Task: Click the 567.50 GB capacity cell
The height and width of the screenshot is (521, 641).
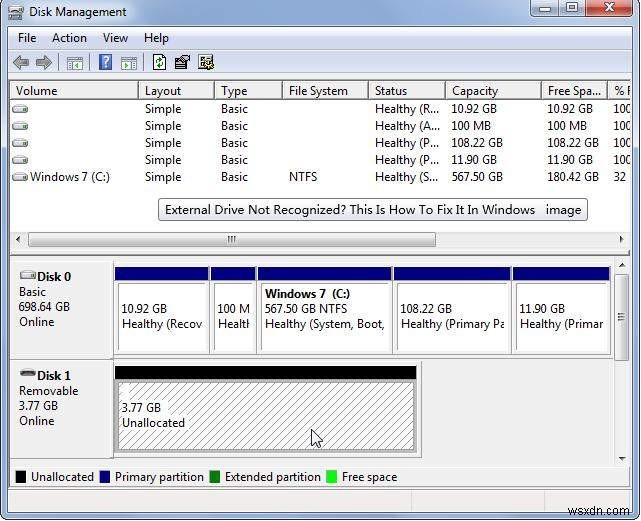Action: click(477, 177)
